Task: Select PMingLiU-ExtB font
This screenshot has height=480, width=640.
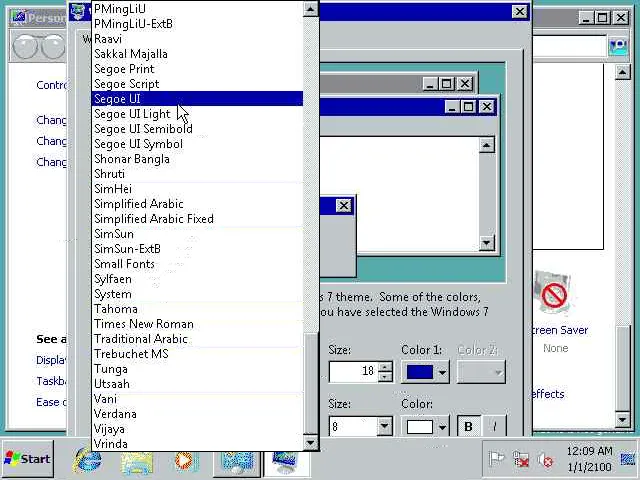Action: (198, 24)
